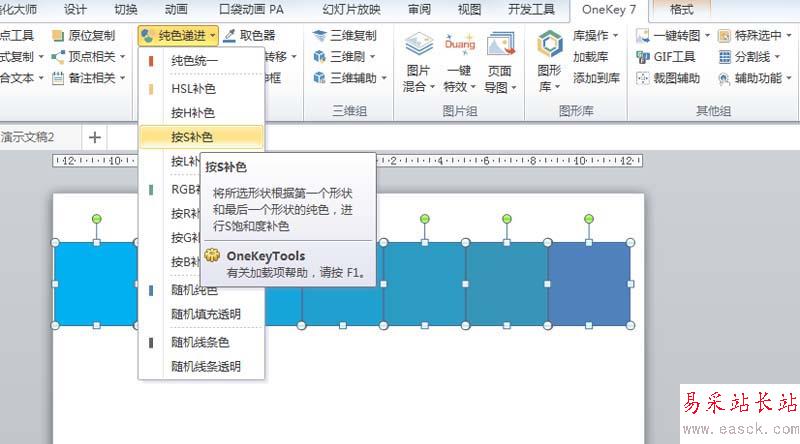Choose 按S补色 highlighted menu item
800x444 pixels.
click(x=202, y=137)
